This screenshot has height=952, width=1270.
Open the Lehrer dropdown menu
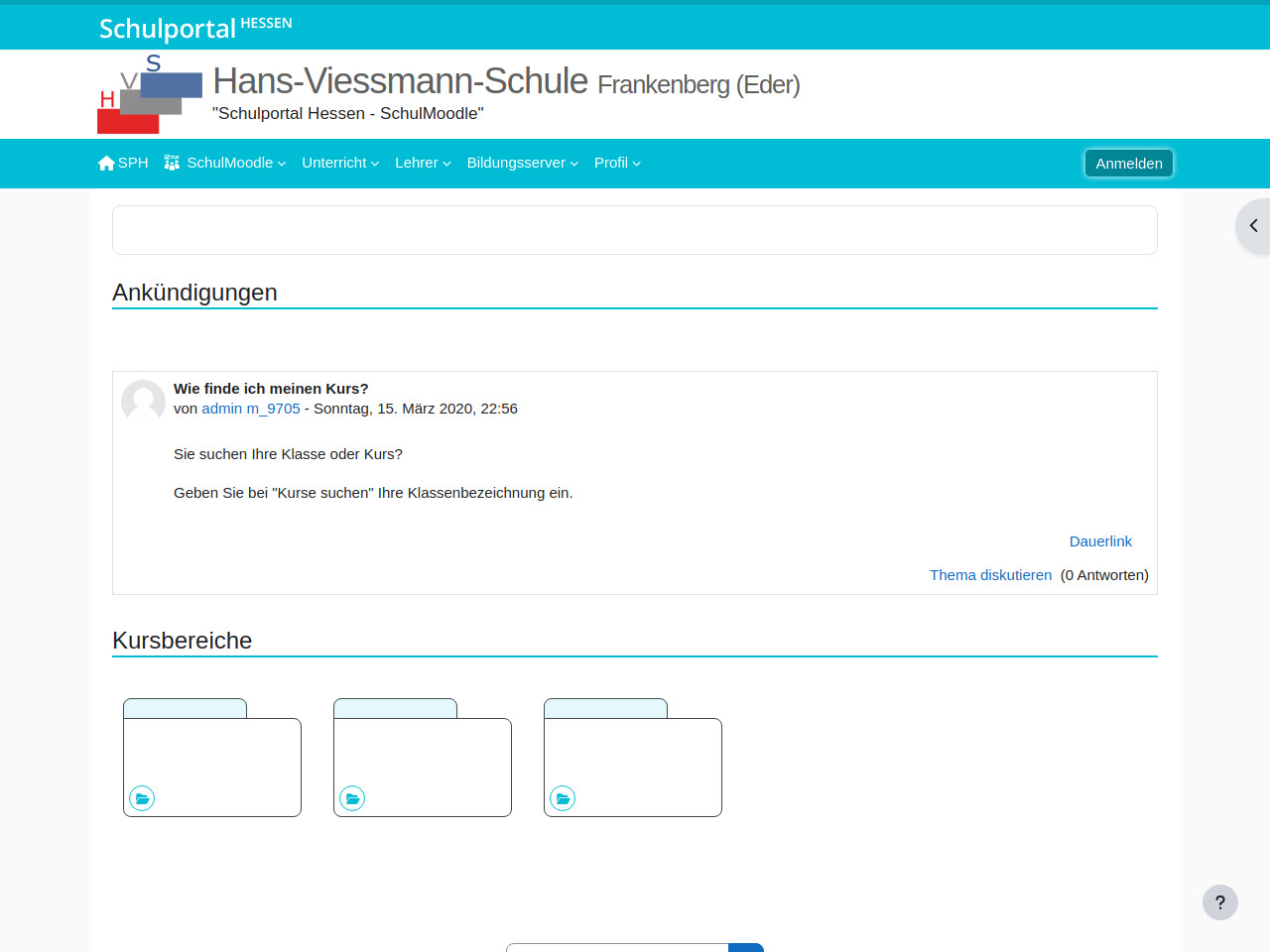[x=423, y=163]
